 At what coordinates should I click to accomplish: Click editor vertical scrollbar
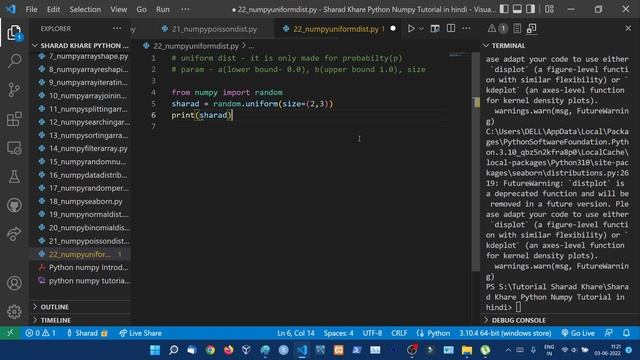pos(476,163)
